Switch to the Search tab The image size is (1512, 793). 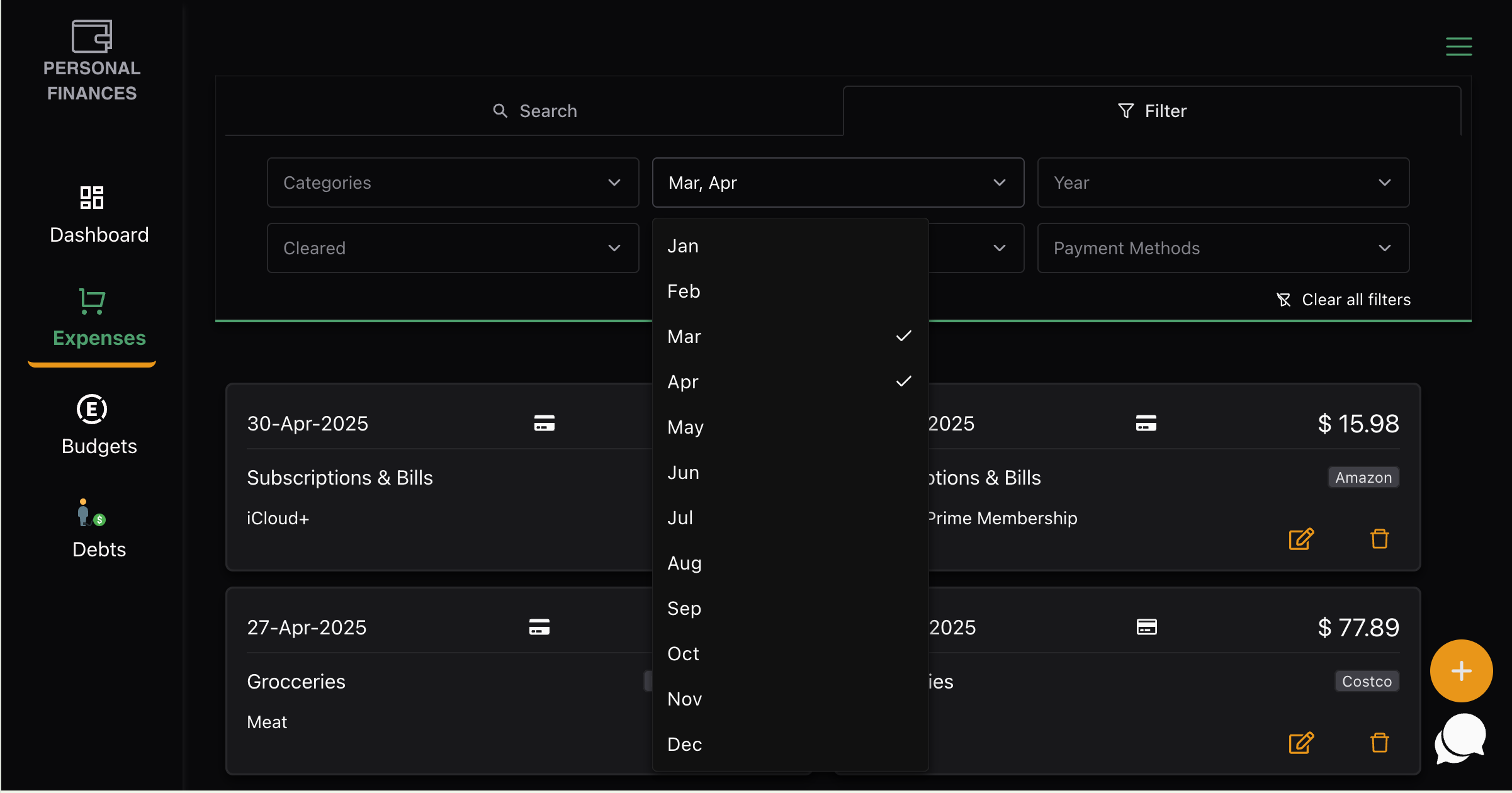pos(534,111)
